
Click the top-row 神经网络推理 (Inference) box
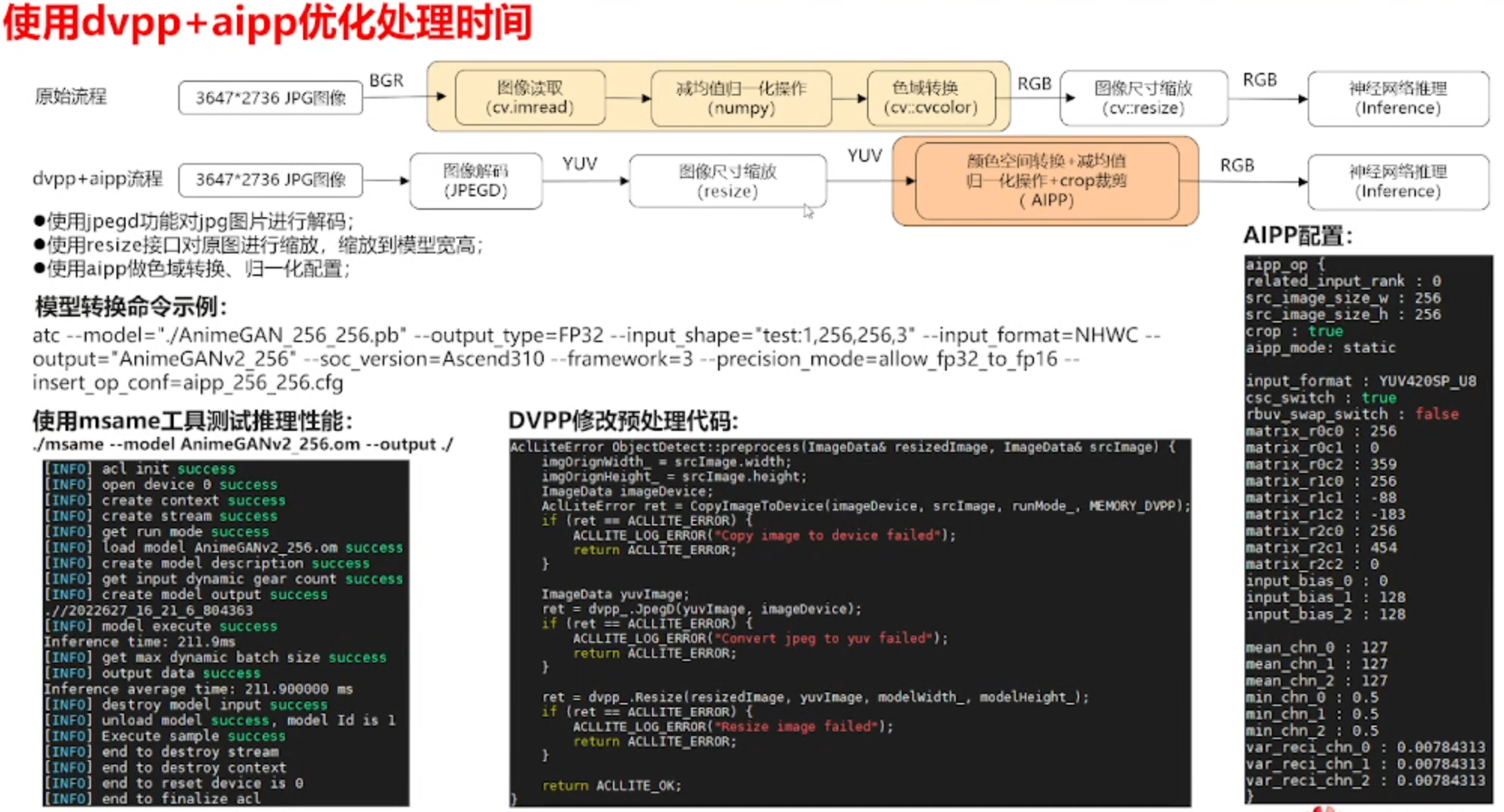[x=1398, y=98]
